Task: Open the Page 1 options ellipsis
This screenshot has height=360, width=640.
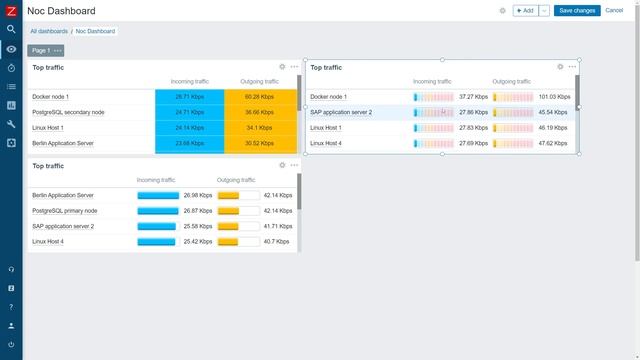Action: coord(58,51)
